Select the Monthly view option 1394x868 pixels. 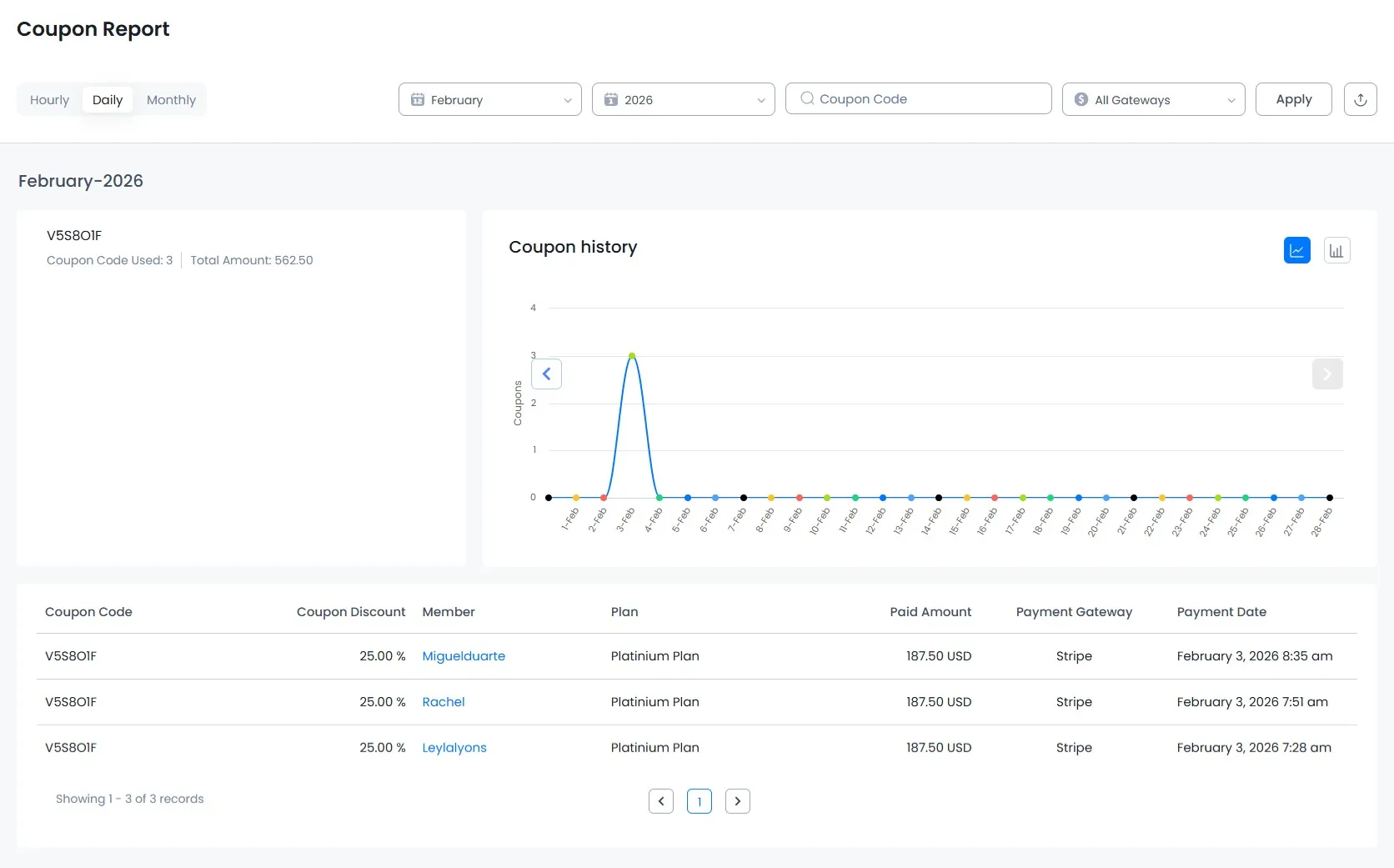point(171,100)
